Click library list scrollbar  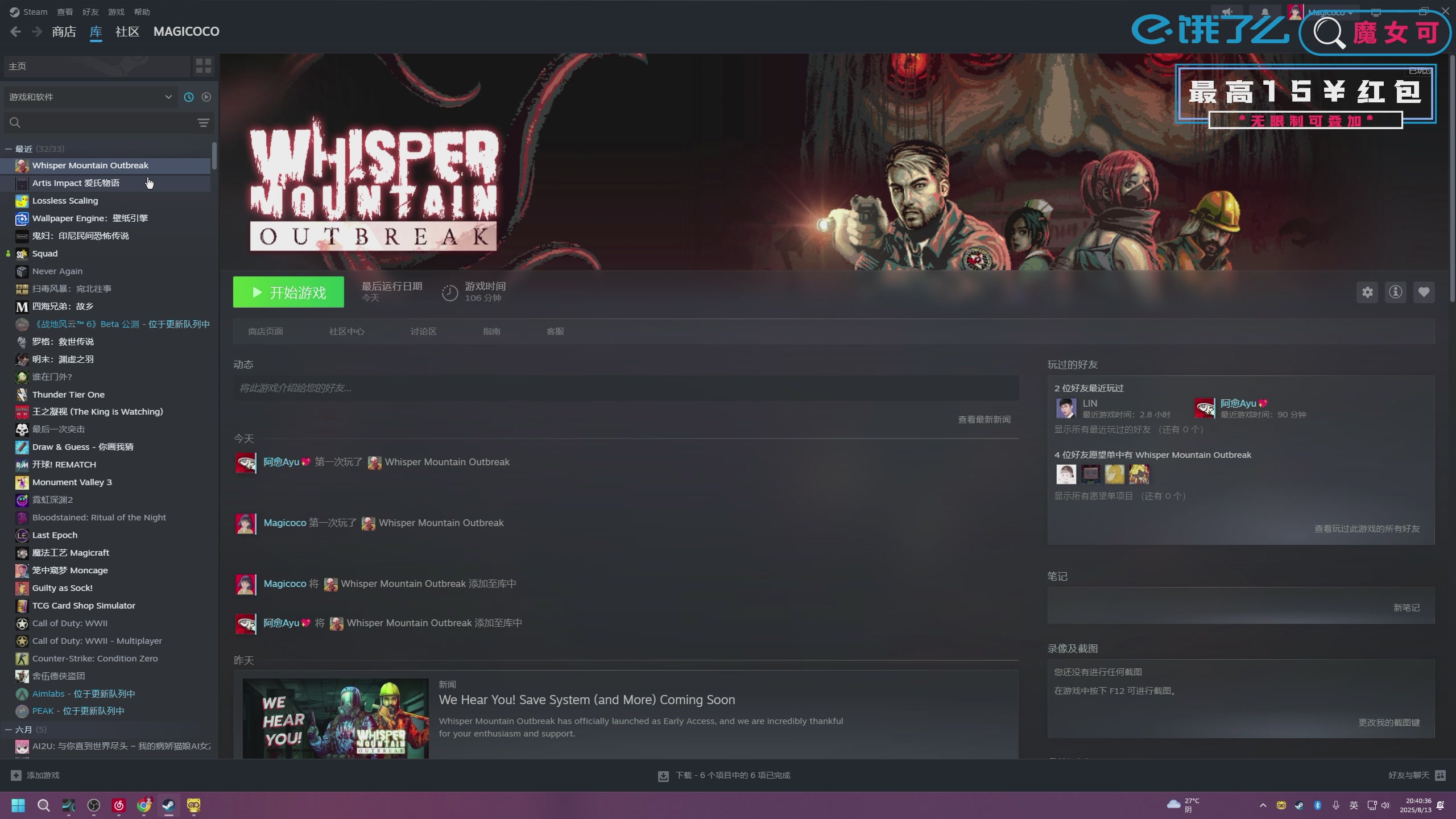pyautogui.click(x=214, y=156)
